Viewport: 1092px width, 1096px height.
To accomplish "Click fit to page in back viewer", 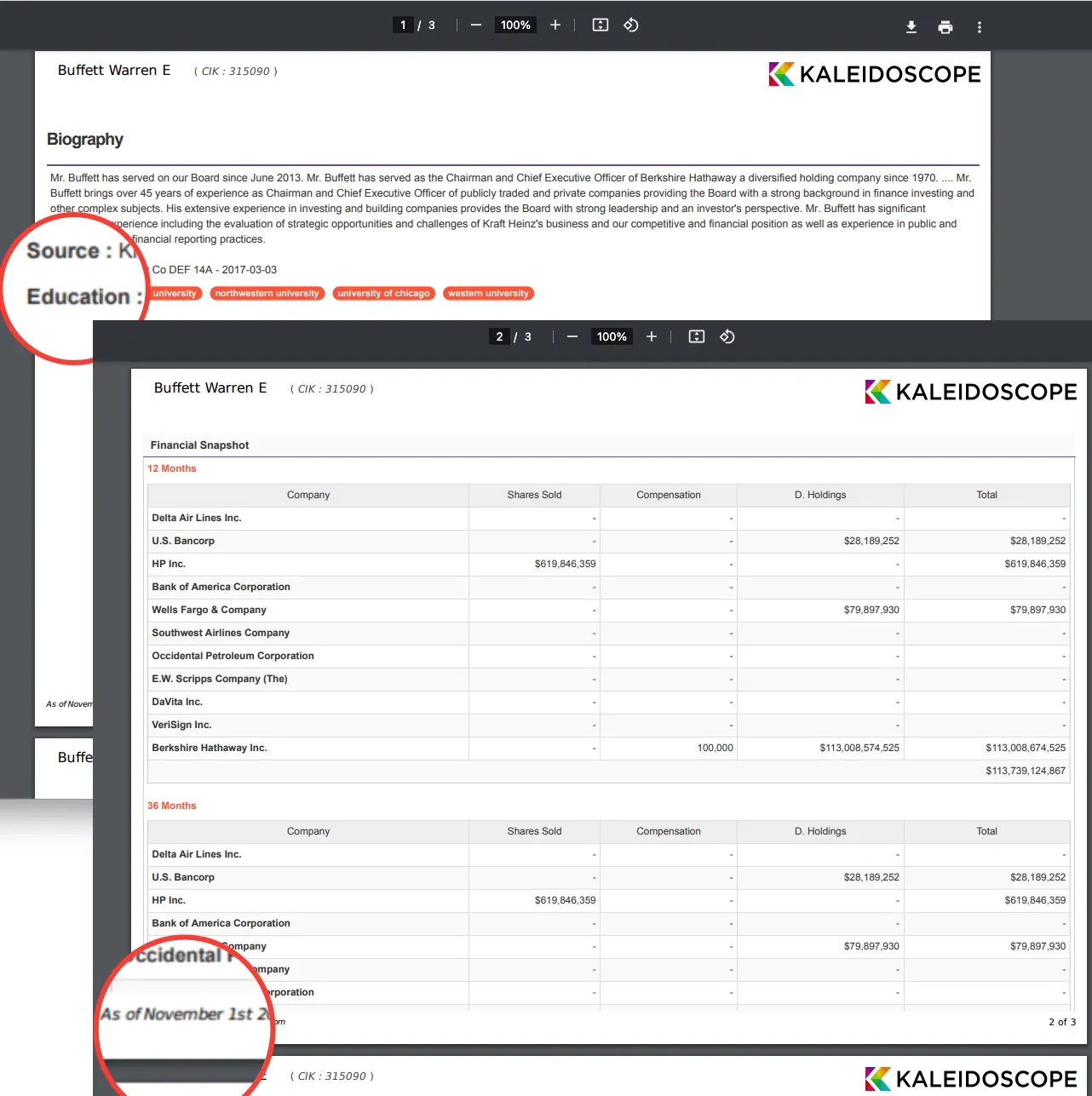I will pos(601,26).
